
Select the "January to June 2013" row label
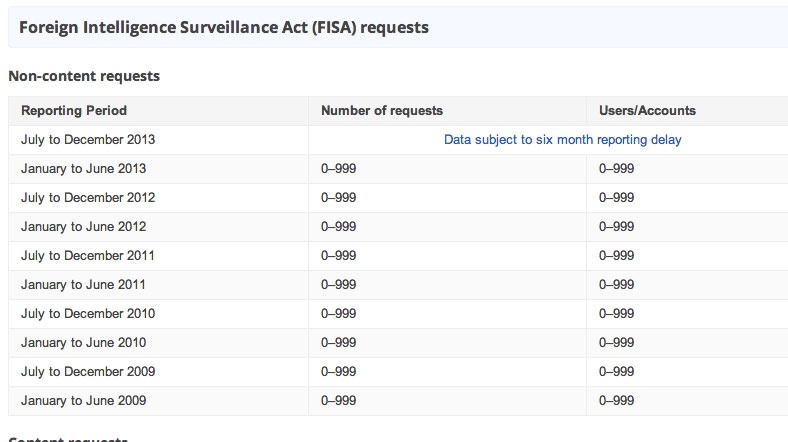(x=83, y=169)
